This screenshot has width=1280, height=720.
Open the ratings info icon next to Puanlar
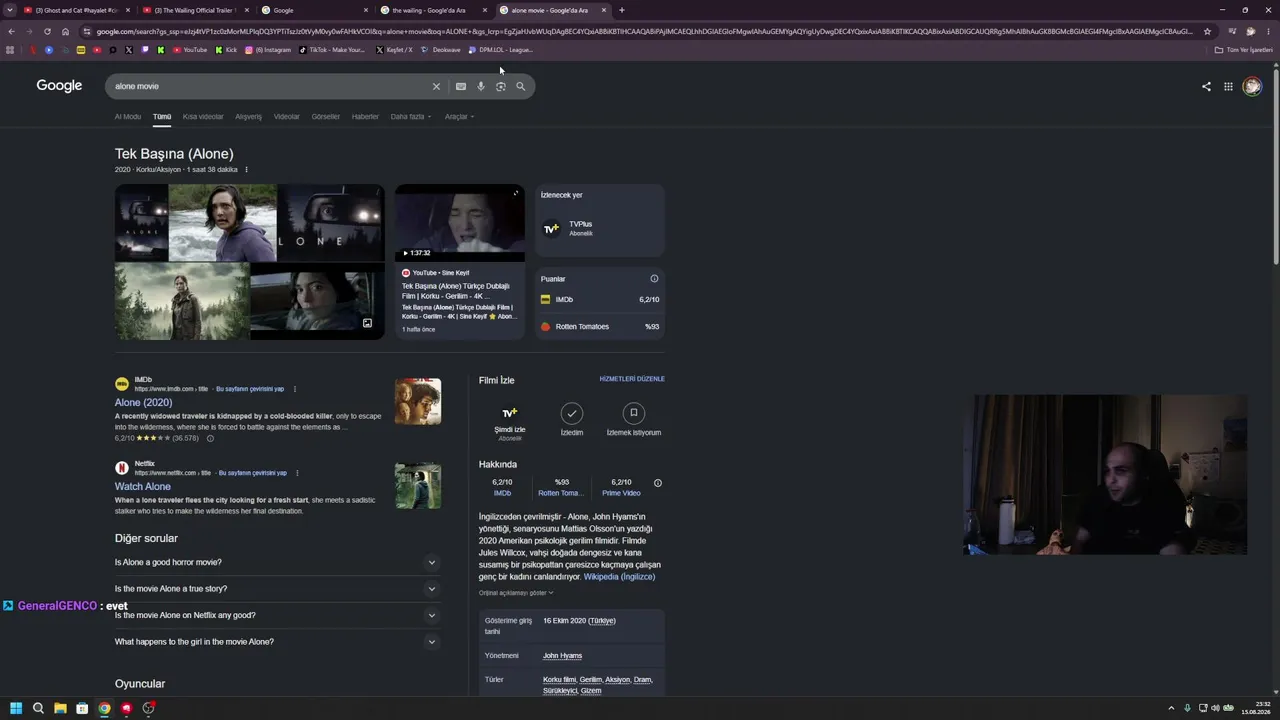[x=654, y=279]
